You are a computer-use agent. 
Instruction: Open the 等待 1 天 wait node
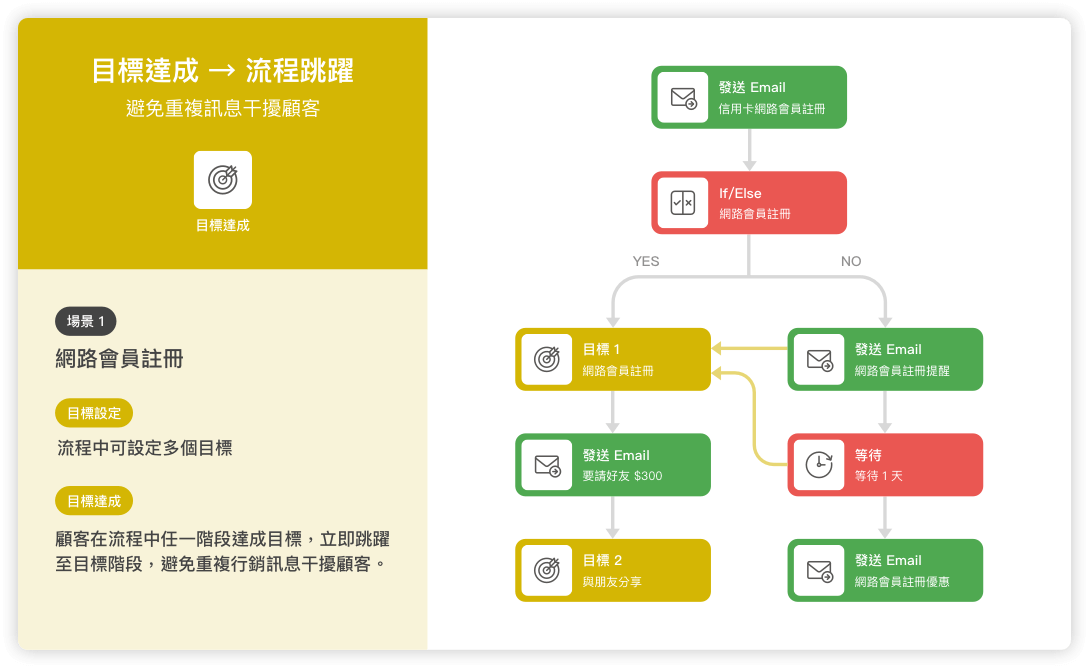click(x=885, y=465)
